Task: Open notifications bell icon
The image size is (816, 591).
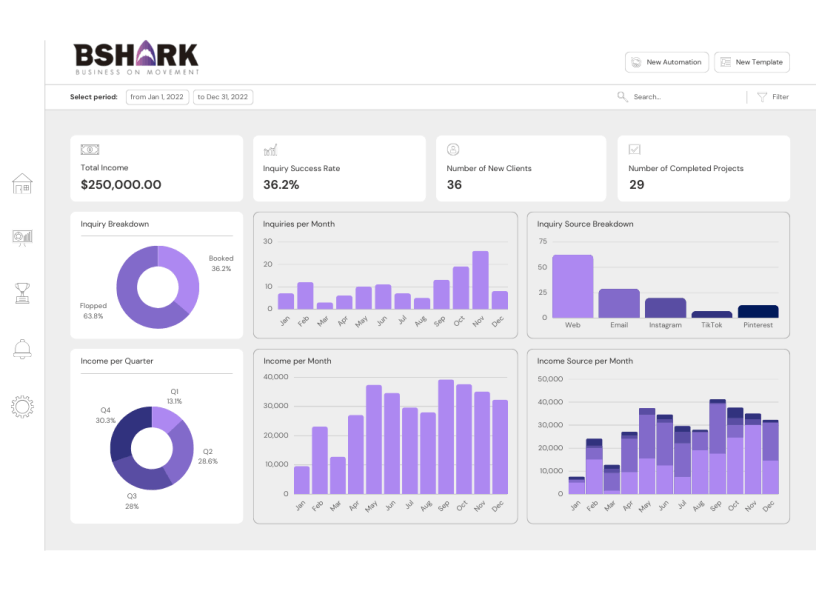Action: click(x=22, y=348)
